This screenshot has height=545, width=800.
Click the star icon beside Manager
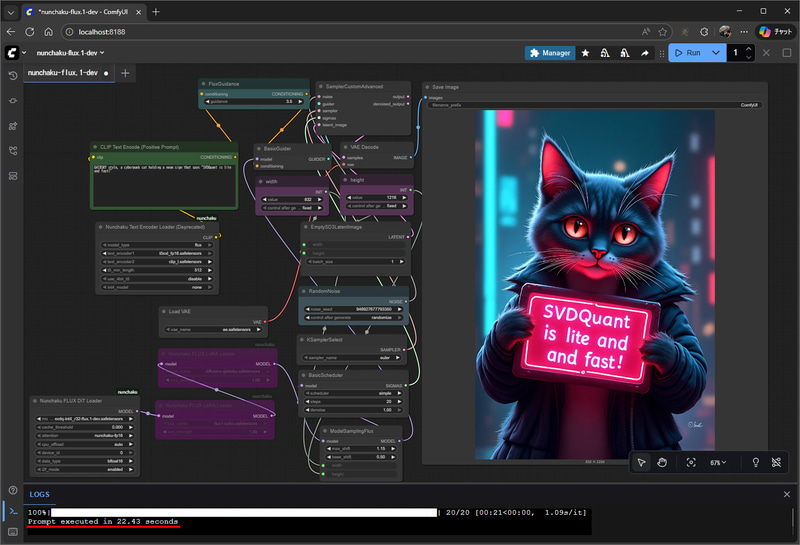(585, 52)
